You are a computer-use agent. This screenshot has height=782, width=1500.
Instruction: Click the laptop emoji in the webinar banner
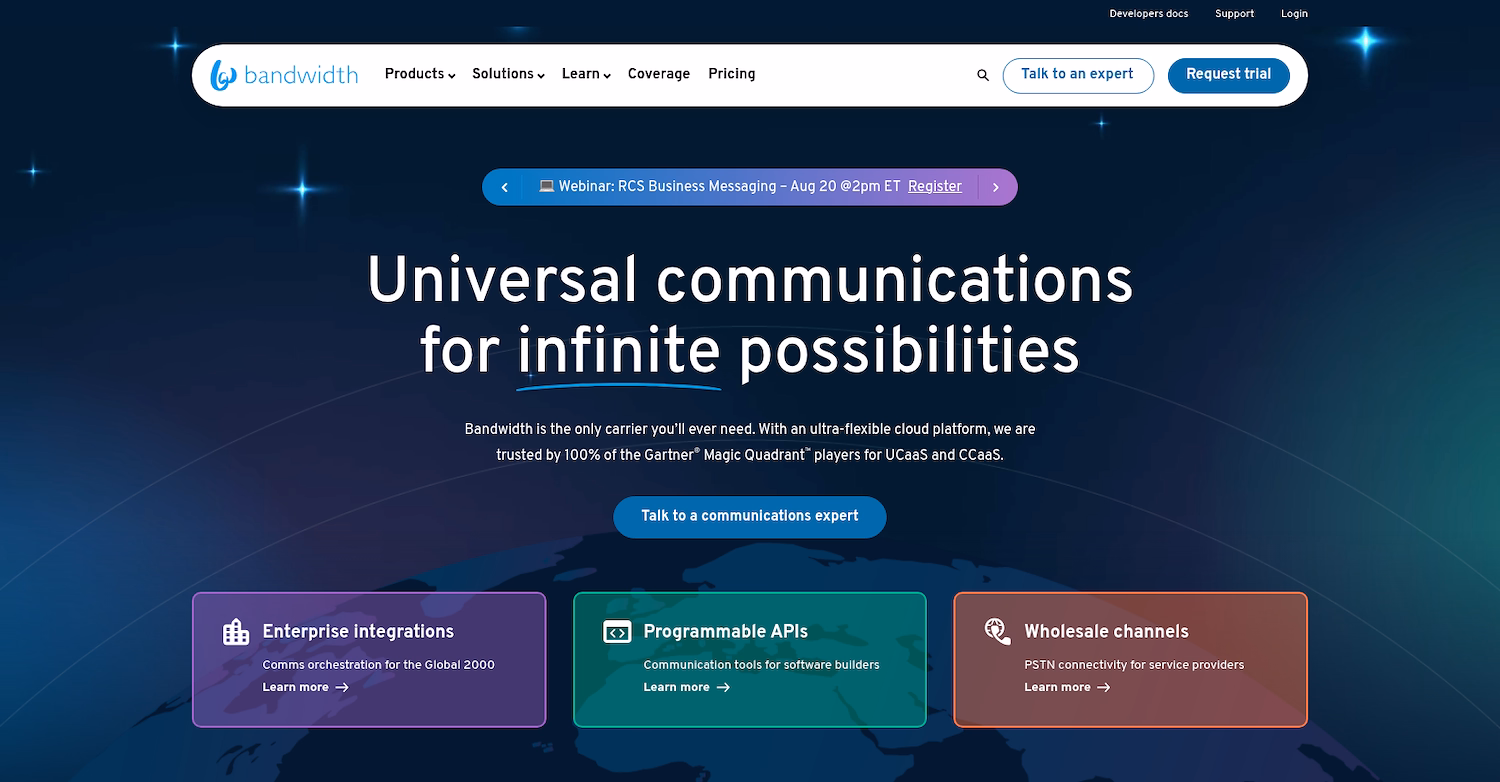[x=546, y=186]
